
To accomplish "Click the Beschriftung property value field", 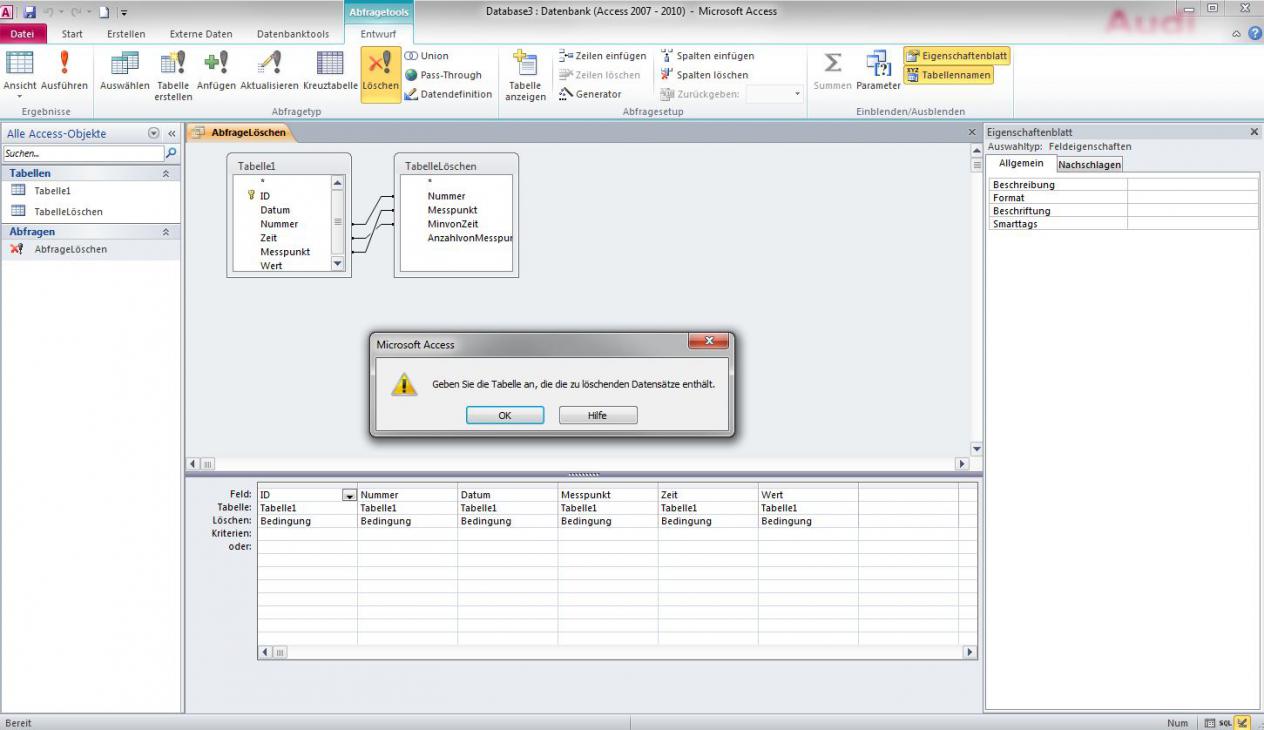I will pos(1193,211).
